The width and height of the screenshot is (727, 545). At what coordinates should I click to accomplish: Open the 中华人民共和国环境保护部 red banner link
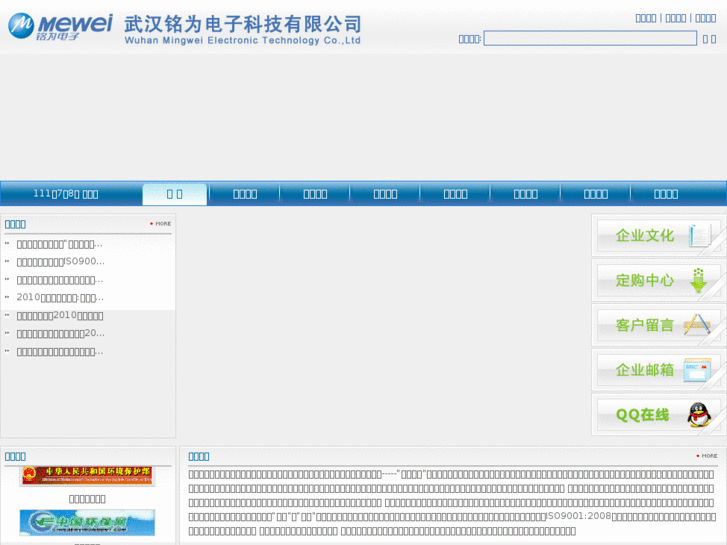(87, 476)
